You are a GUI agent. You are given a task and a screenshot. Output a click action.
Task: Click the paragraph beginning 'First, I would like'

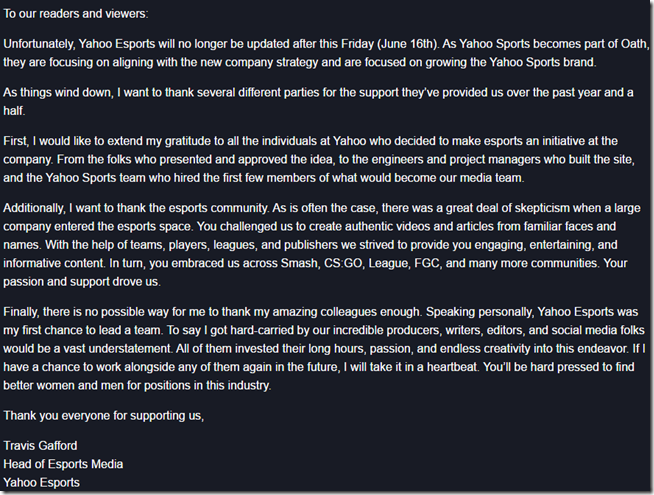point(319,159)
